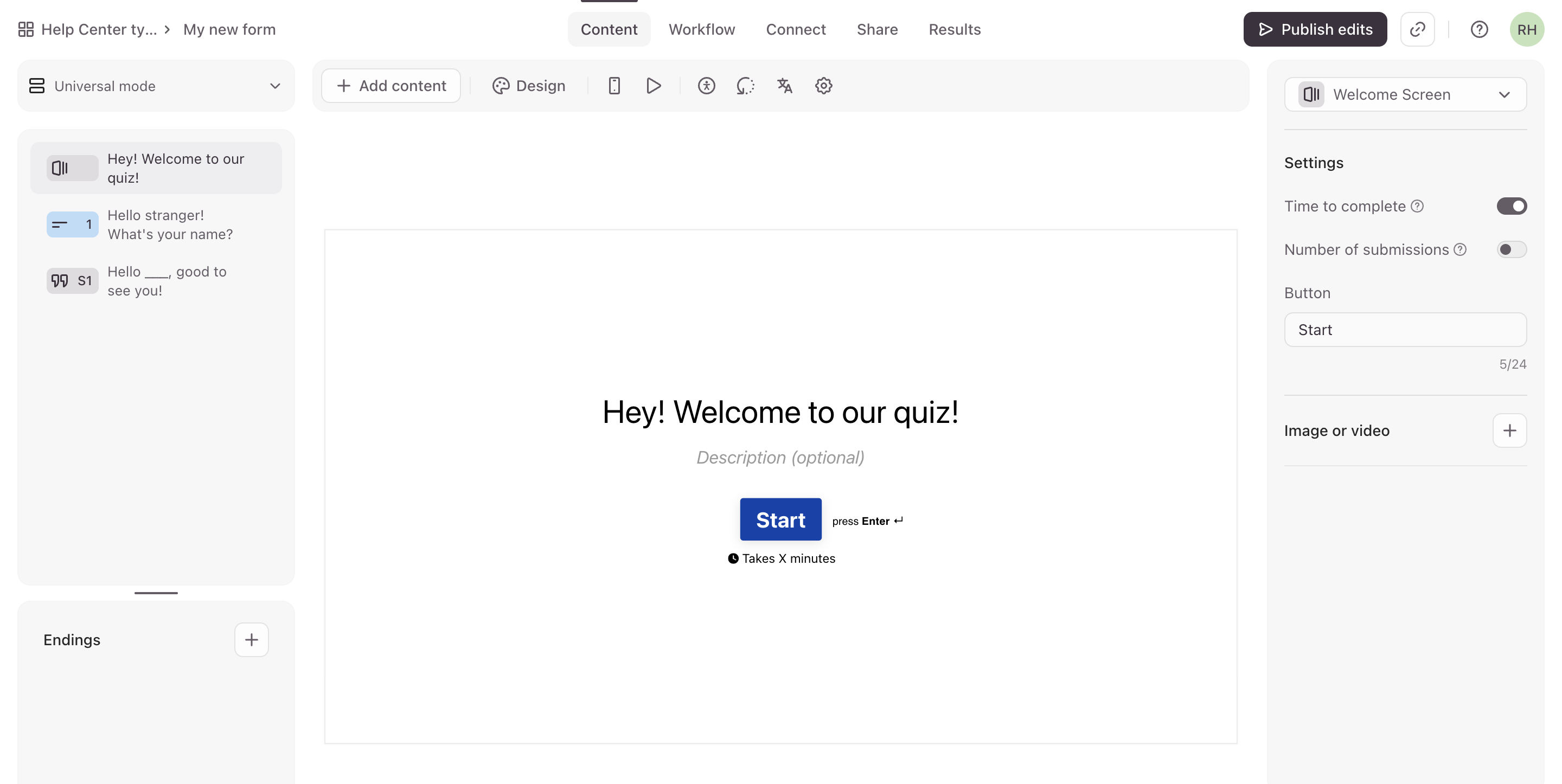Click the breadcrumb chevron after Help Center
Screen dimensions: 1562x784
pos(167,29)
